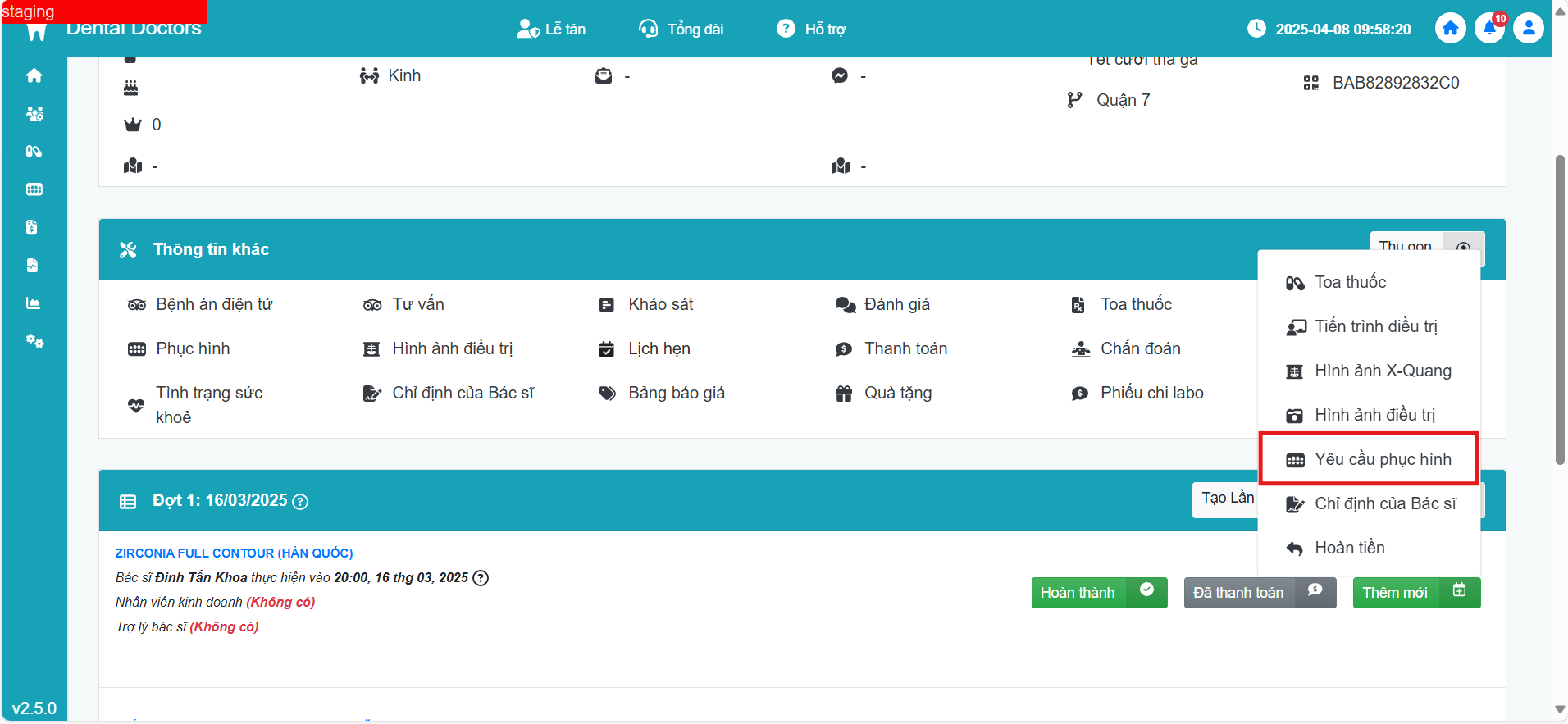This screenshot has width=1568, height=724.
Task: Open ZIRCONIA FULL CONTOUR (HÀN QUỐC) link
Action: pyautogui.click(x=234, y=553)
